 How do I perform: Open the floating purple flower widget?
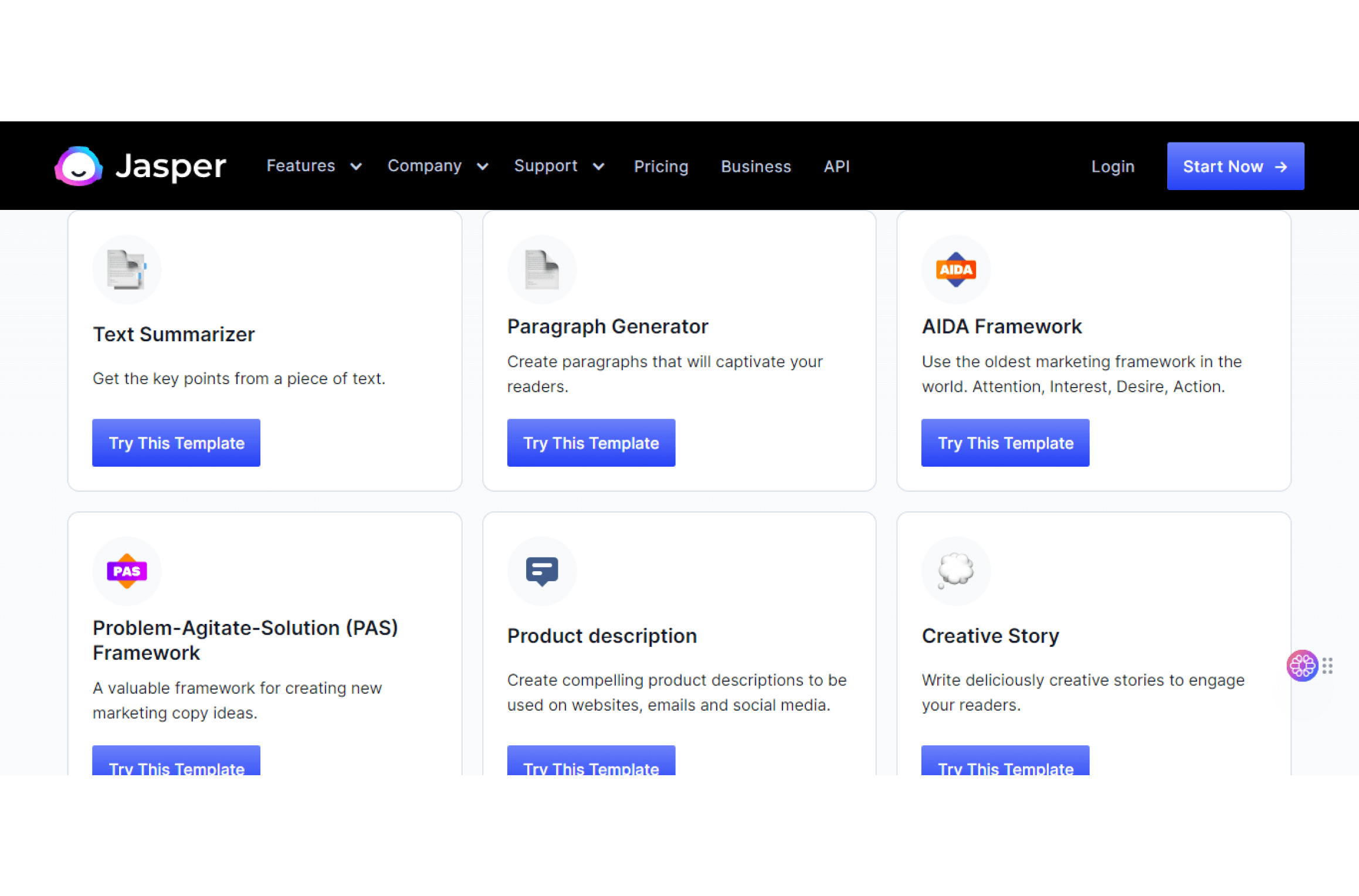click(1302, 666)
